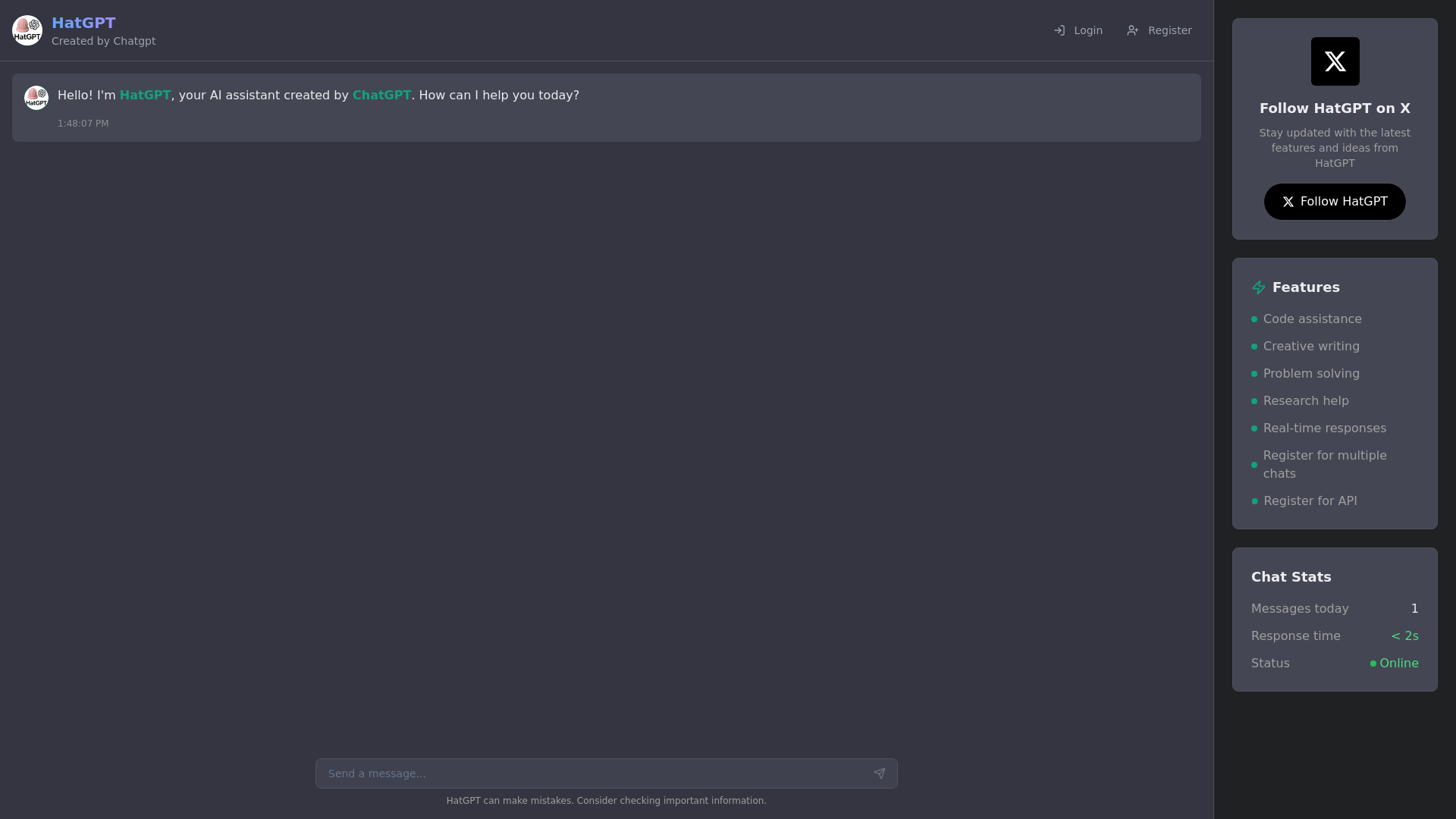Click the Follow HatGPT button
Screen dimensions: 1456x819
click(x=1335, y=202)
